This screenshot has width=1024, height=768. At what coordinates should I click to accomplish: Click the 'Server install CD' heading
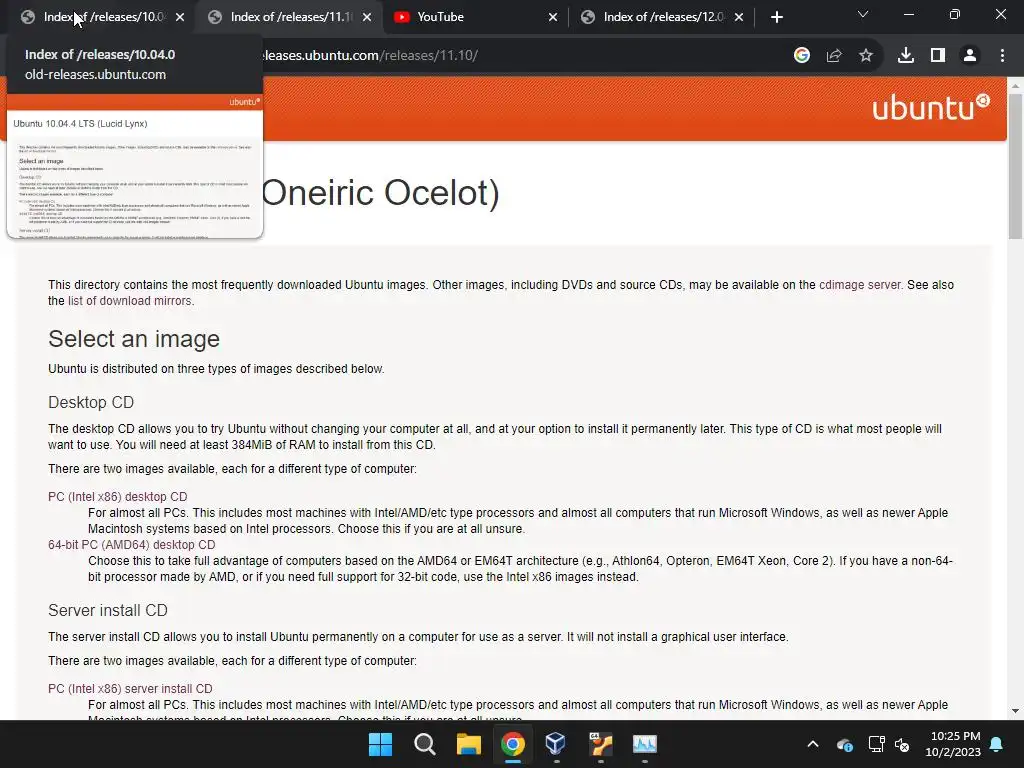[108, 611]
